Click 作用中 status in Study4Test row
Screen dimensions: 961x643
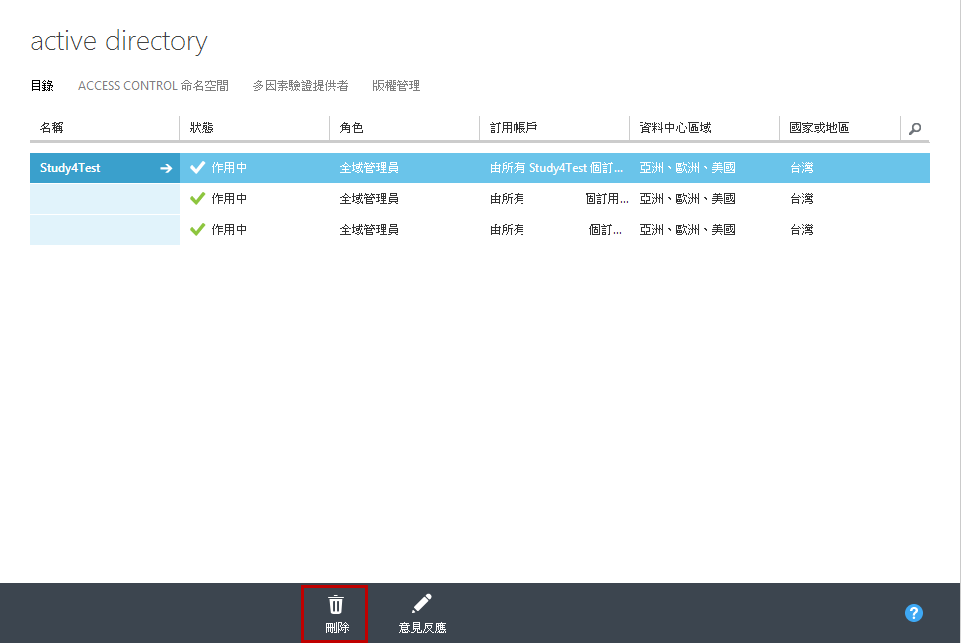(x=229, y=168)
